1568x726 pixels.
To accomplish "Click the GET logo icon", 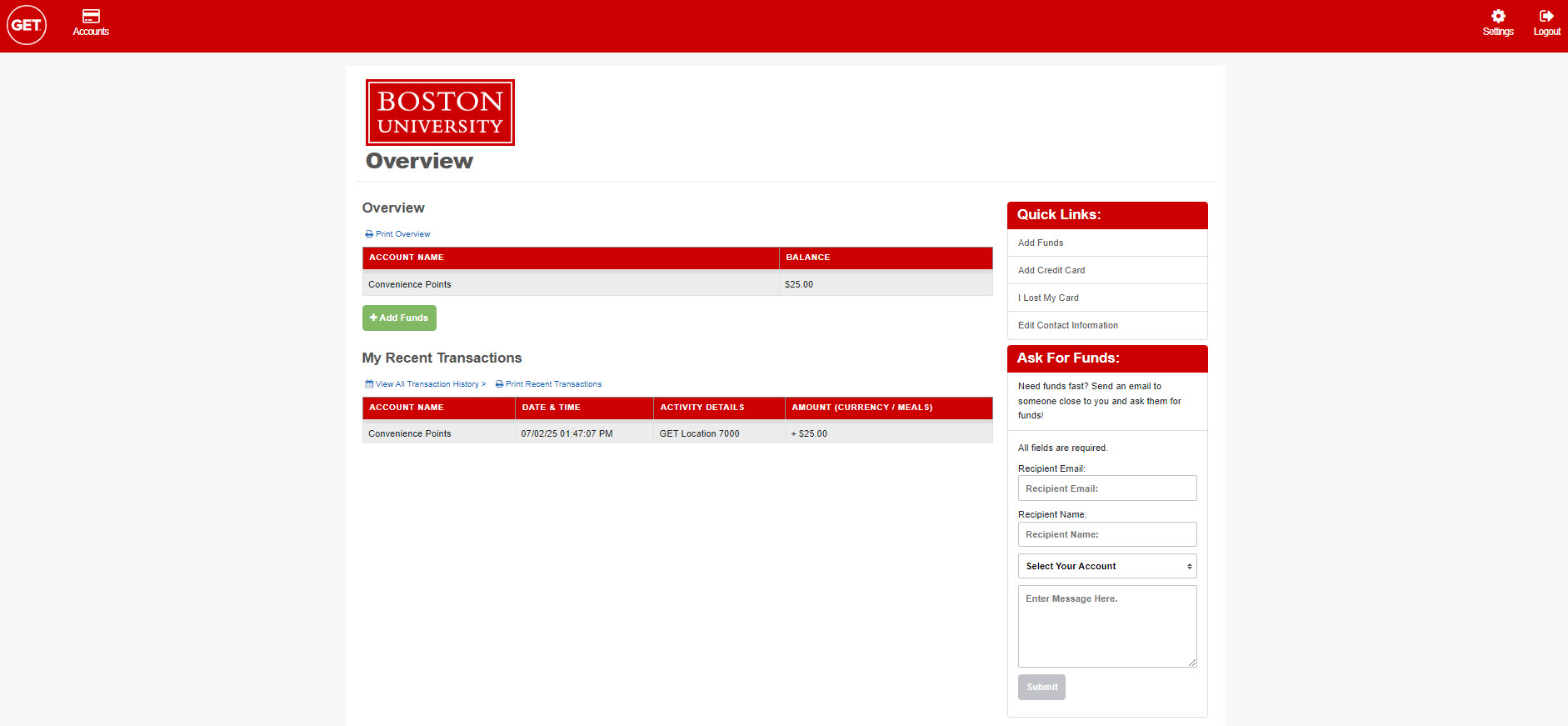I will 27,25.
